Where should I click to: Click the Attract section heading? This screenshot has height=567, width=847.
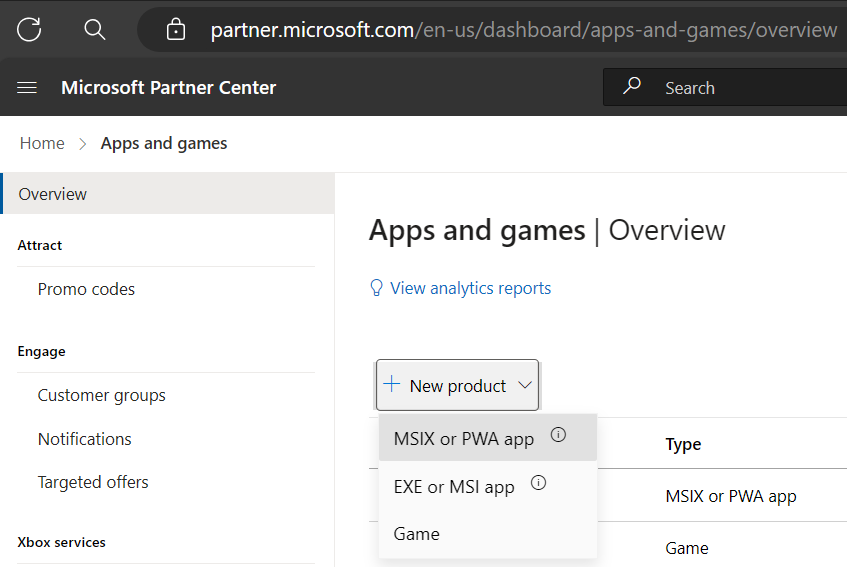click(x=39, y=245)
